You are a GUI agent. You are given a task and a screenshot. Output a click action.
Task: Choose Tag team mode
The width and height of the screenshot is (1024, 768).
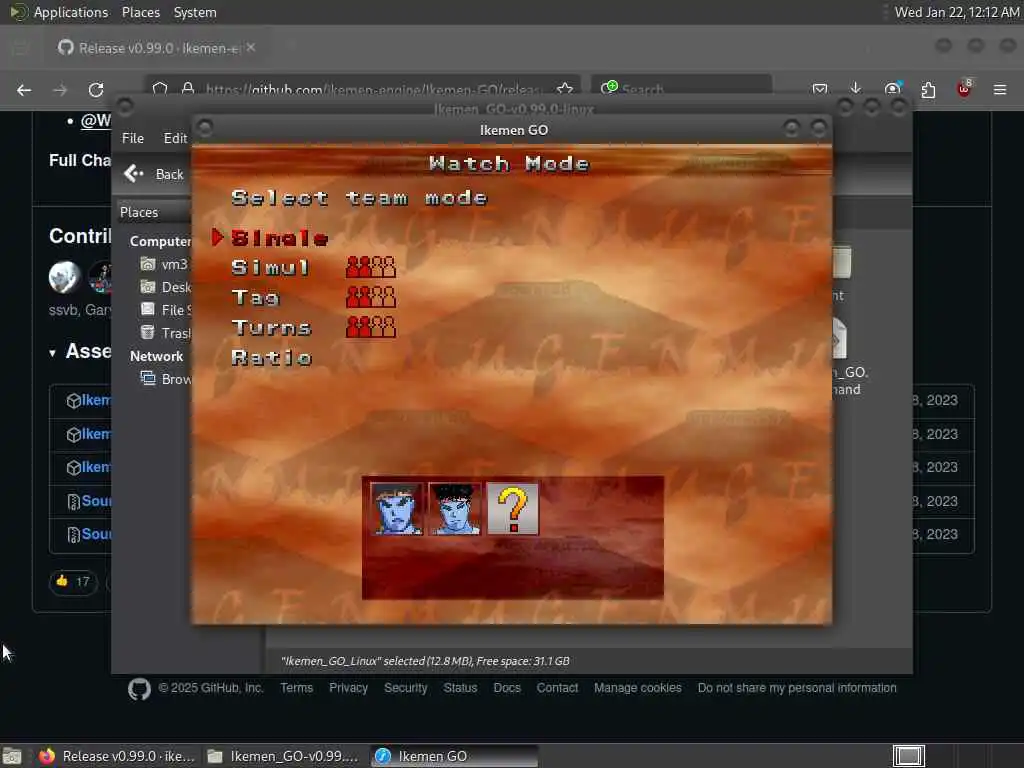pyautogui.click(x=255, y=298)
